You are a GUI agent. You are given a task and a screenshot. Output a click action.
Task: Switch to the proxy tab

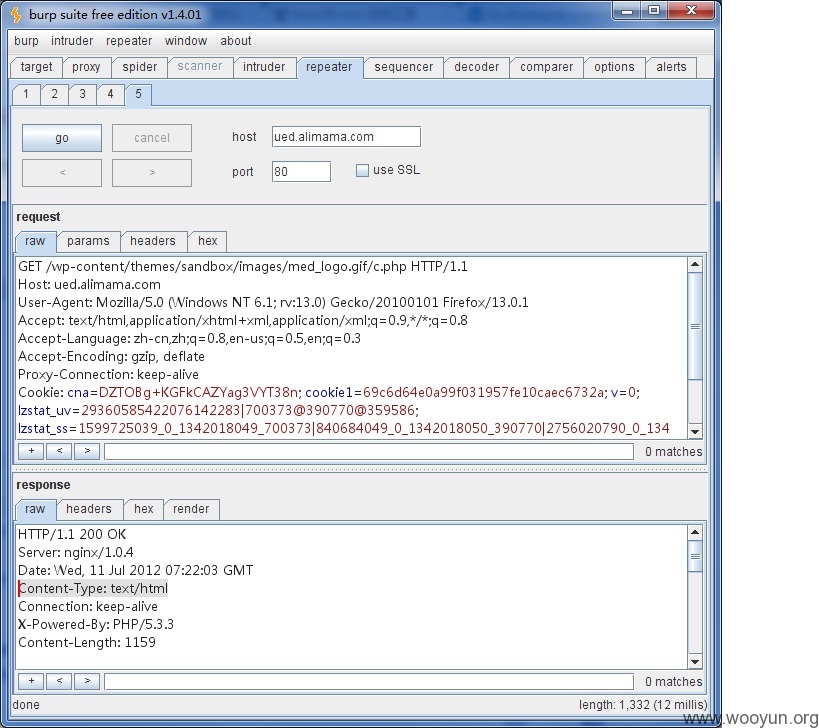(x=86, y=67)
